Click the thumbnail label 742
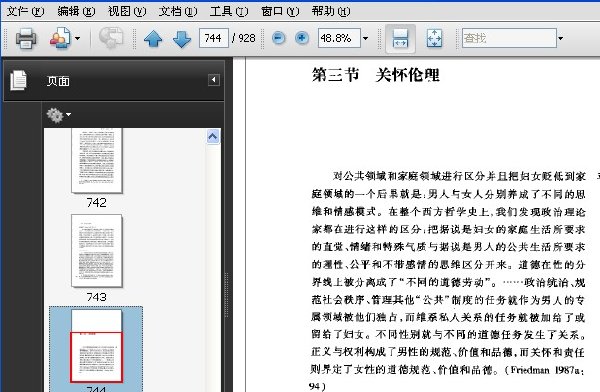 [96, 203]
